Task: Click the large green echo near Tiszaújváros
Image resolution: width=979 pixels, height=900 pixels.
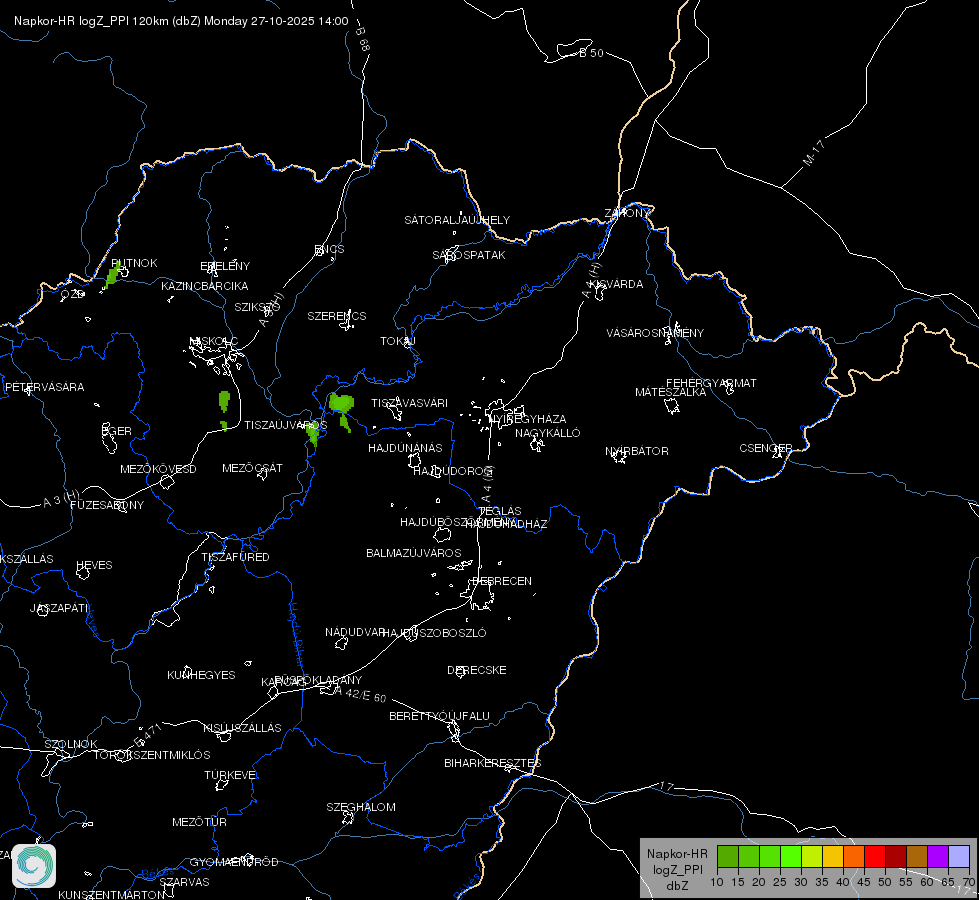Action: pyautogui.click(x=342, y=403)
